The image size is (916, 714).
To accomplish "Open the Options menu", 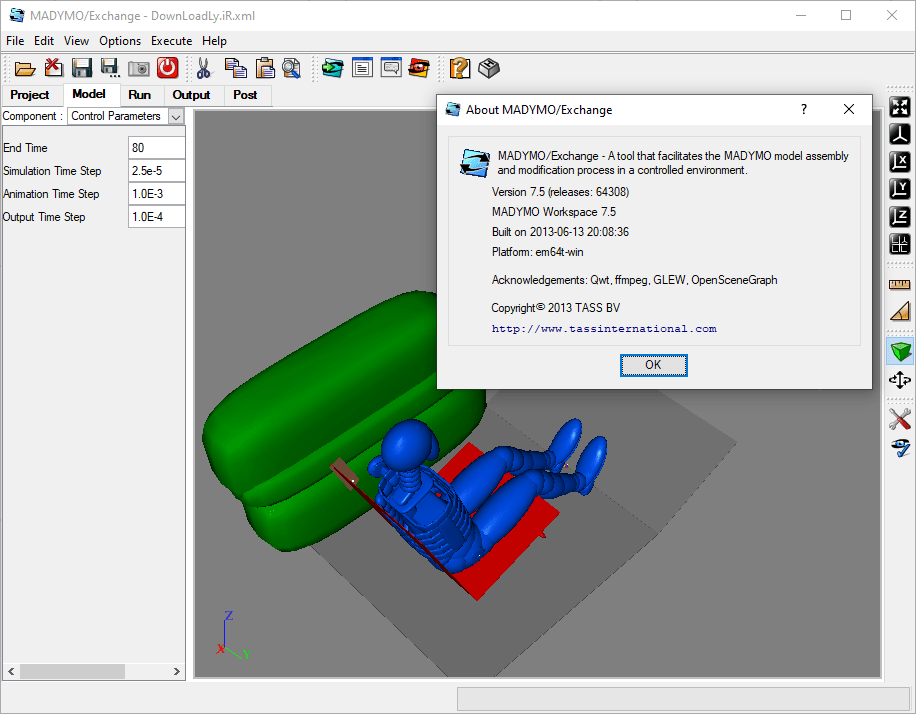I will point(120,41).
